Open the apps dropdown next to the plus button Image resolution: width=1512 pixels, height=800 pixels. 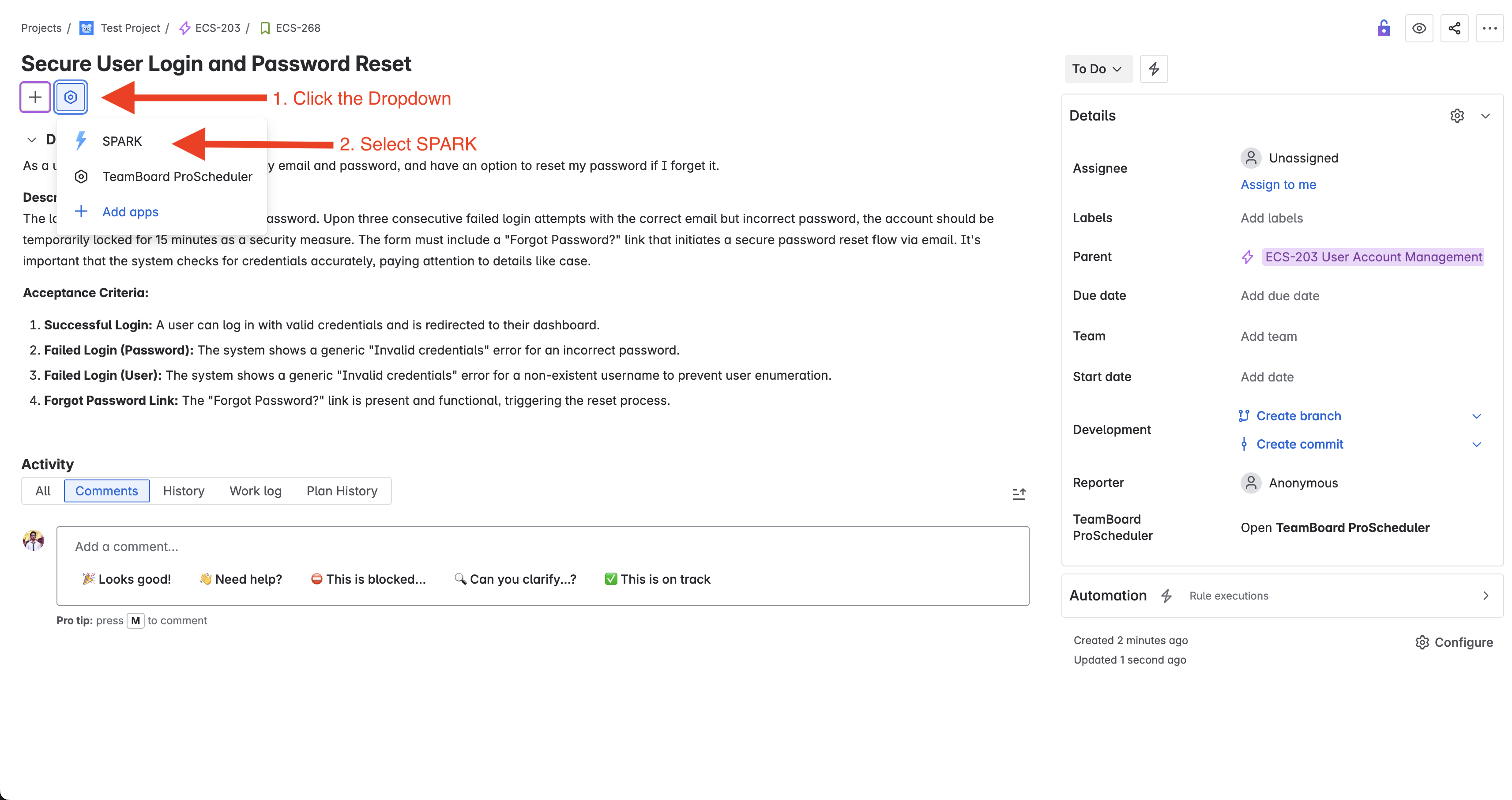71,97
